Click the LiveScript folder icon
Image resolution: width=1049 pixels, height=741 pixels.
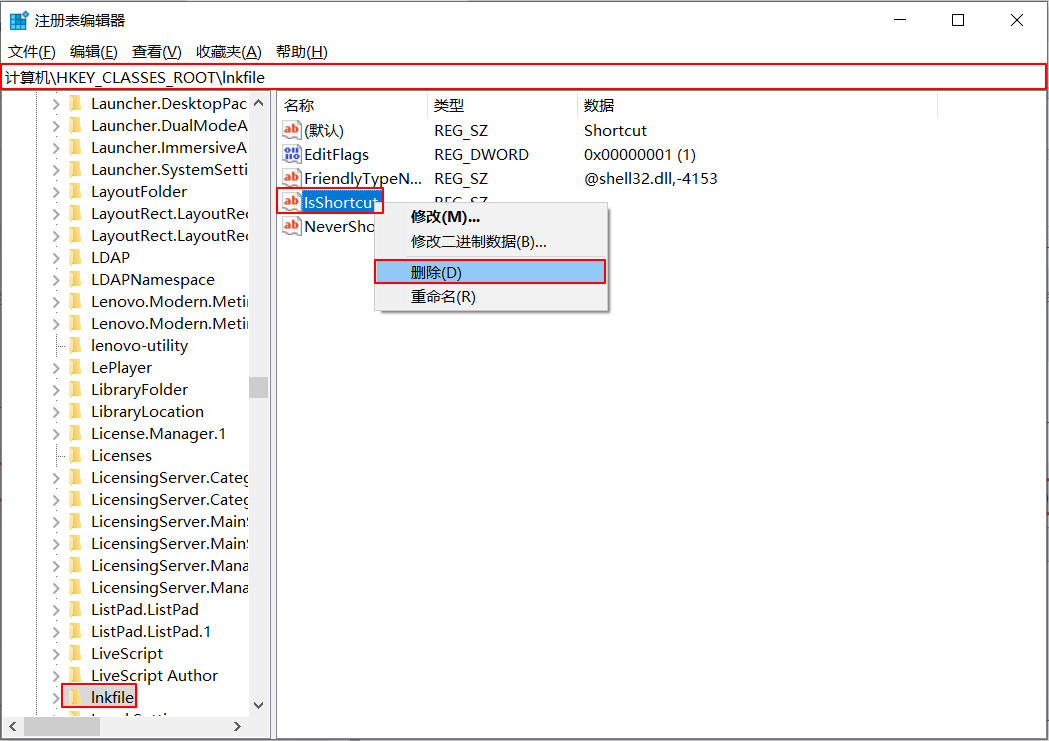[x=76, y=653]
